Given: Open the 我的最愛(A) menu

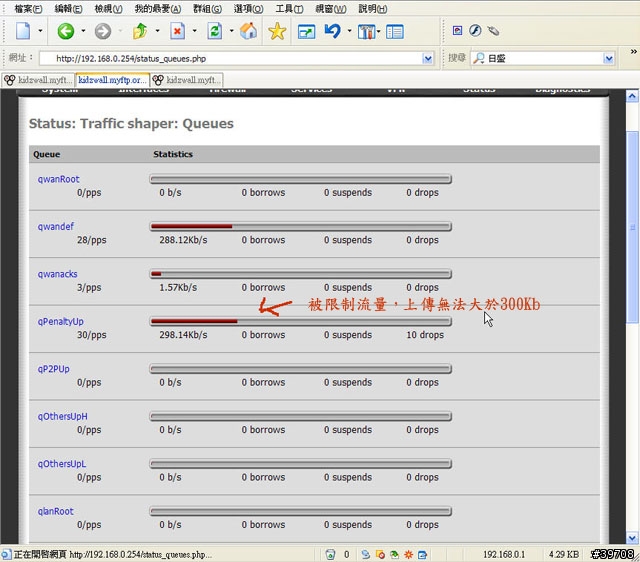Looking at the screenshot, I should (x=158, y=9).
